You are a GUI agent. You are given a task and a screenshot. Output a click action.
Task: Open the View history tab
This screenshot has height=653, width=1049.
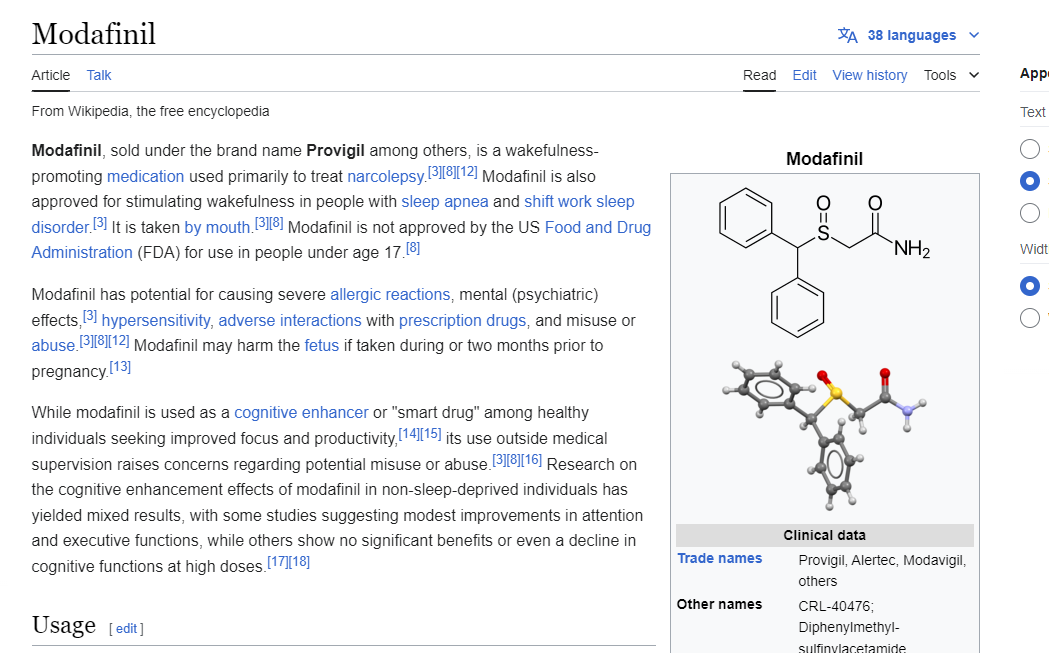click(x=870, y=75)
